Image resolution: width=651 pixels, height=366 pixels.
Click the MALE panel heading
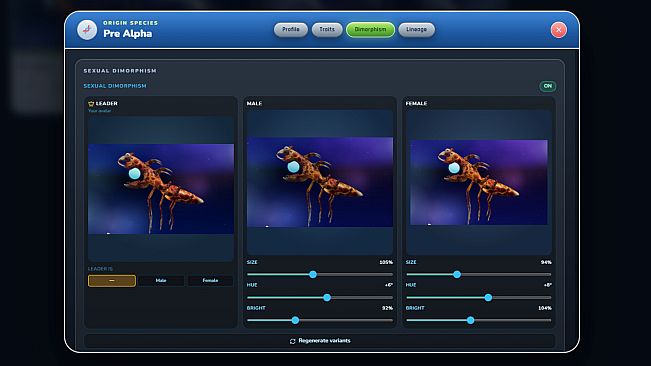[254, 103]
